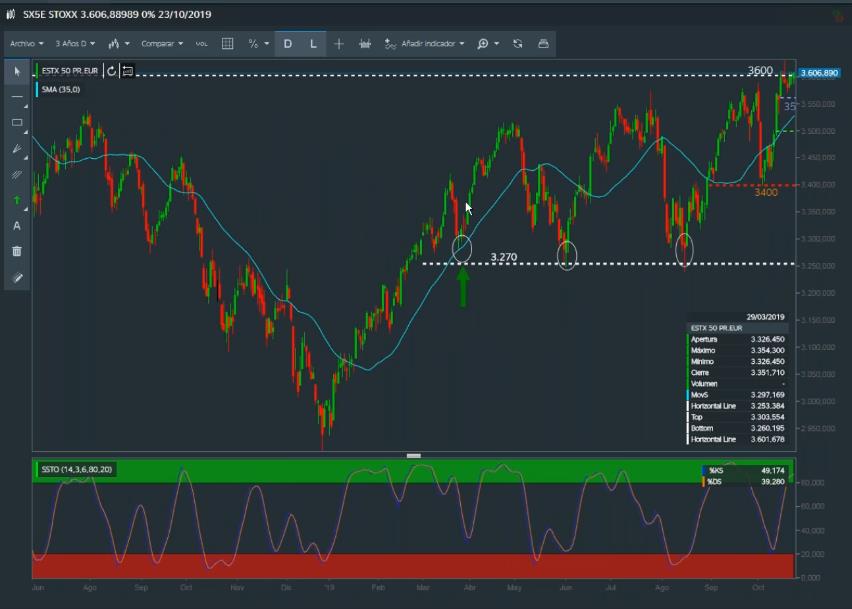Expand the chart type dropdown
Viewport: 852px width, 609px height.
tap(119, 44)
